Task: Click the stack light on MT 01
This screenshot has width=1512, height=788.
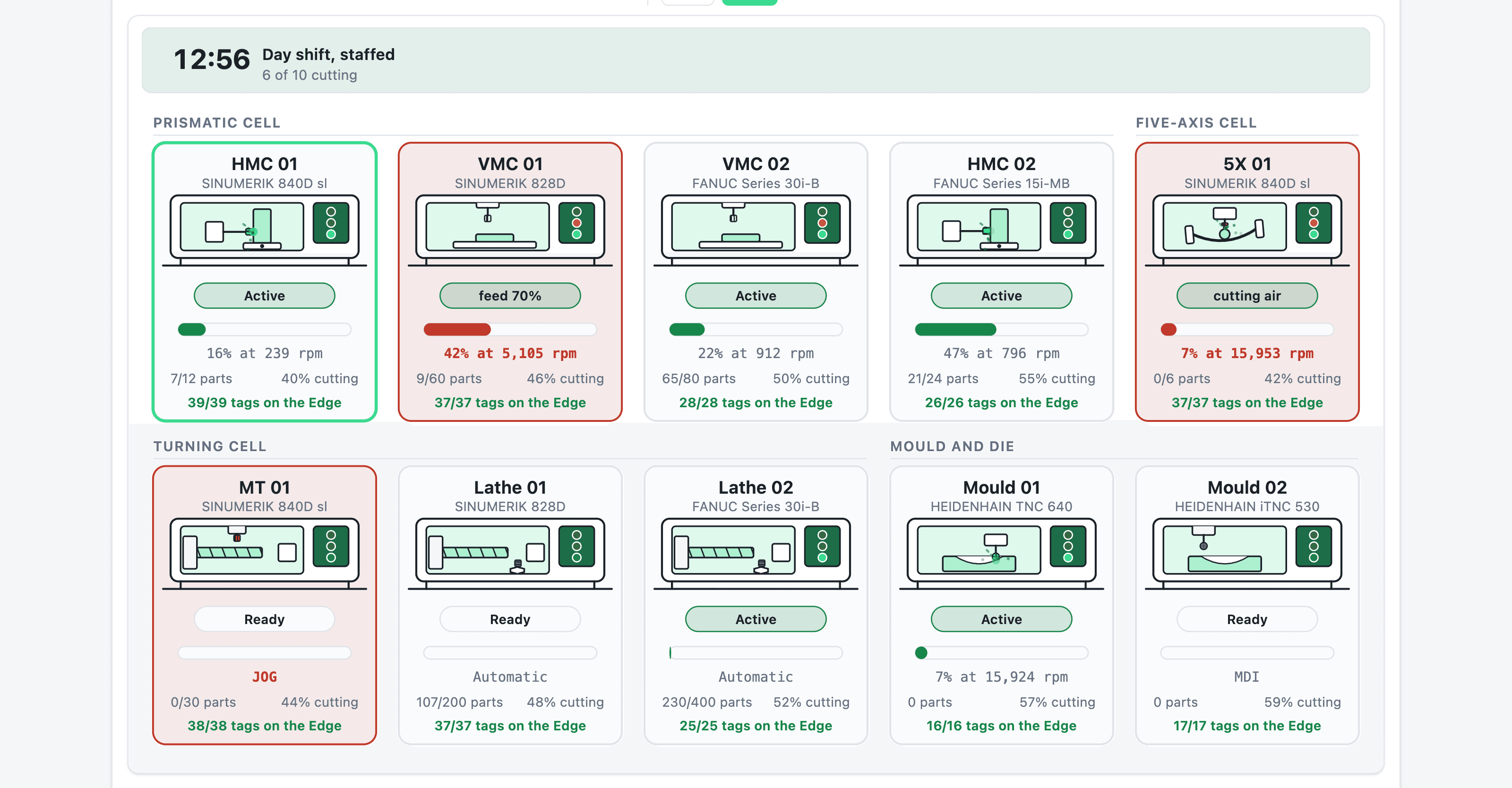Action: click(x=331, y=546)
